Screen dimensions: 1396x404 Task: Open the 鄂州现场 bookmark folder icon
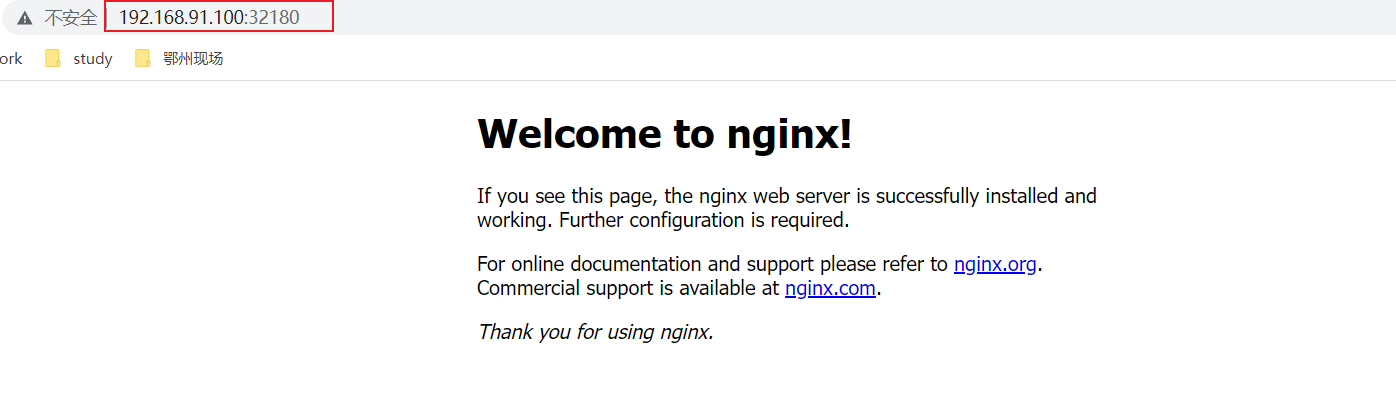(143, 59)
